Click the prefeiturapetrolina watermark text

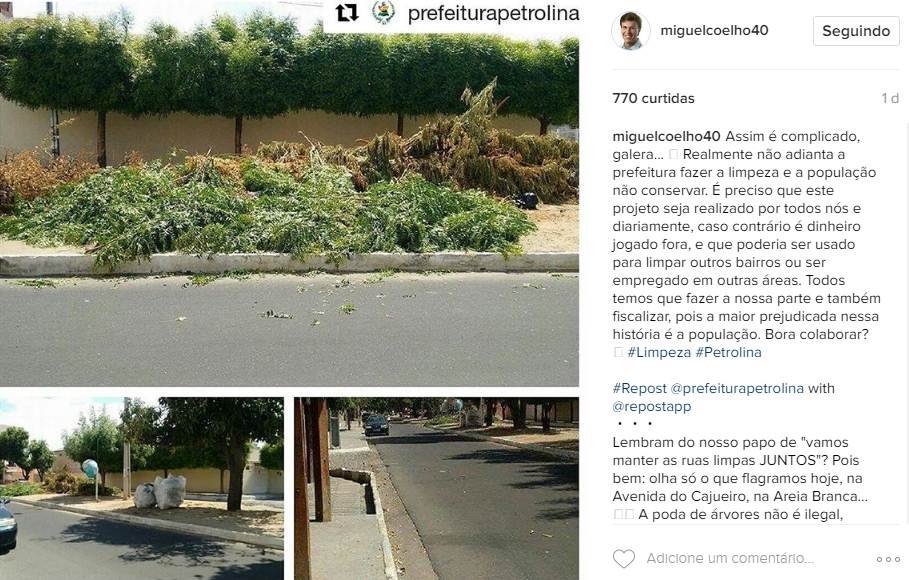pos(493,13)
